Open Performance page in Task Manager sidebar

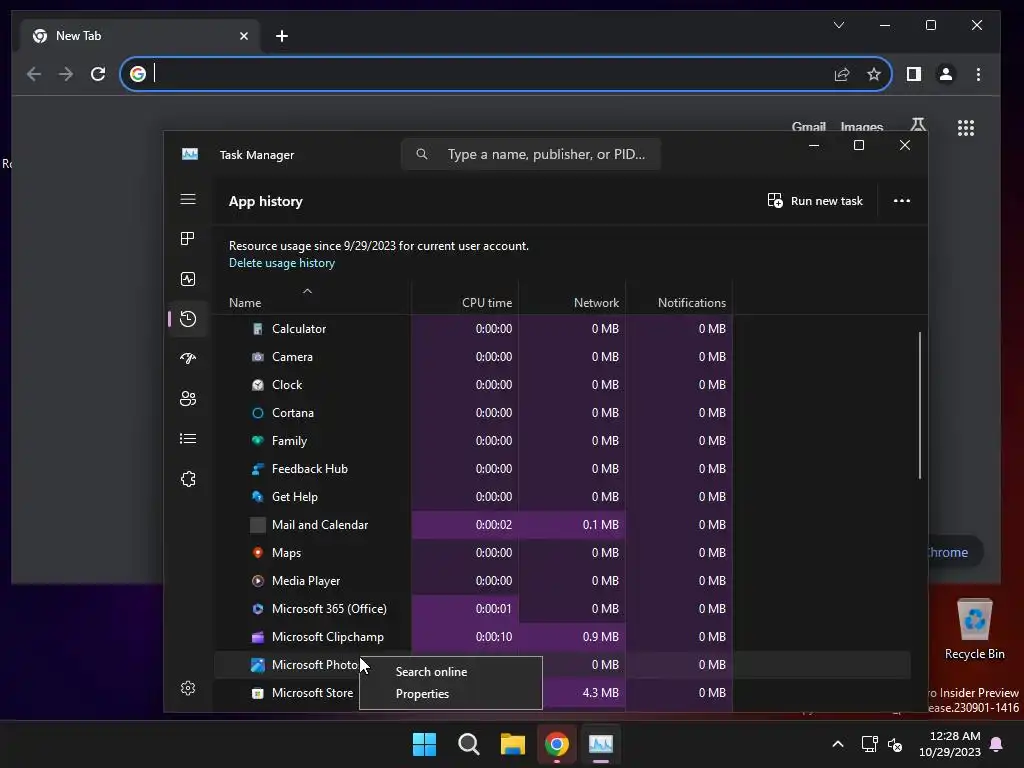click(188, 280)
